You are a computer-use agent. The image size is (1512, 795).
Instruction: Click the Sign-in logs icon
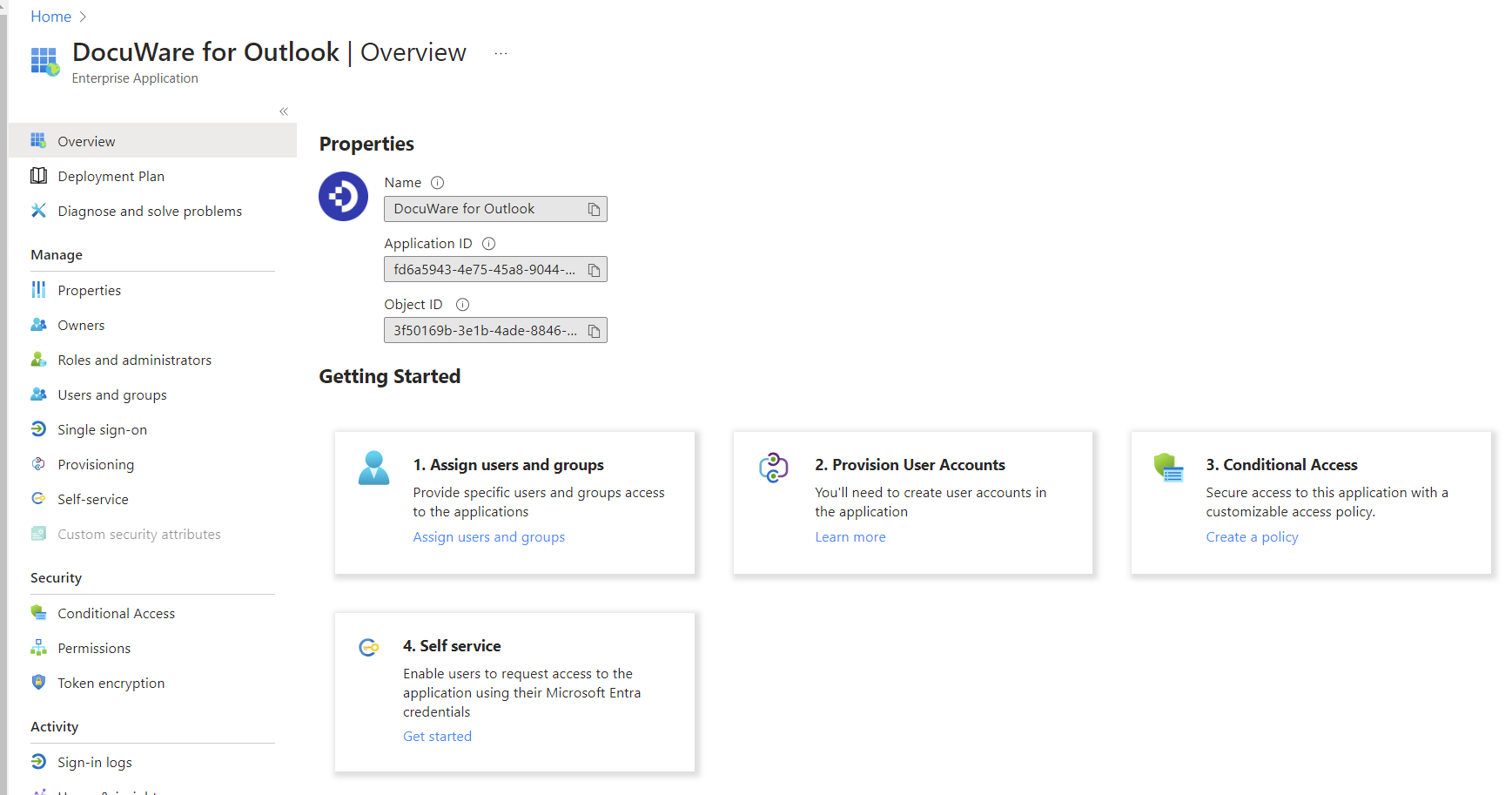38,762
